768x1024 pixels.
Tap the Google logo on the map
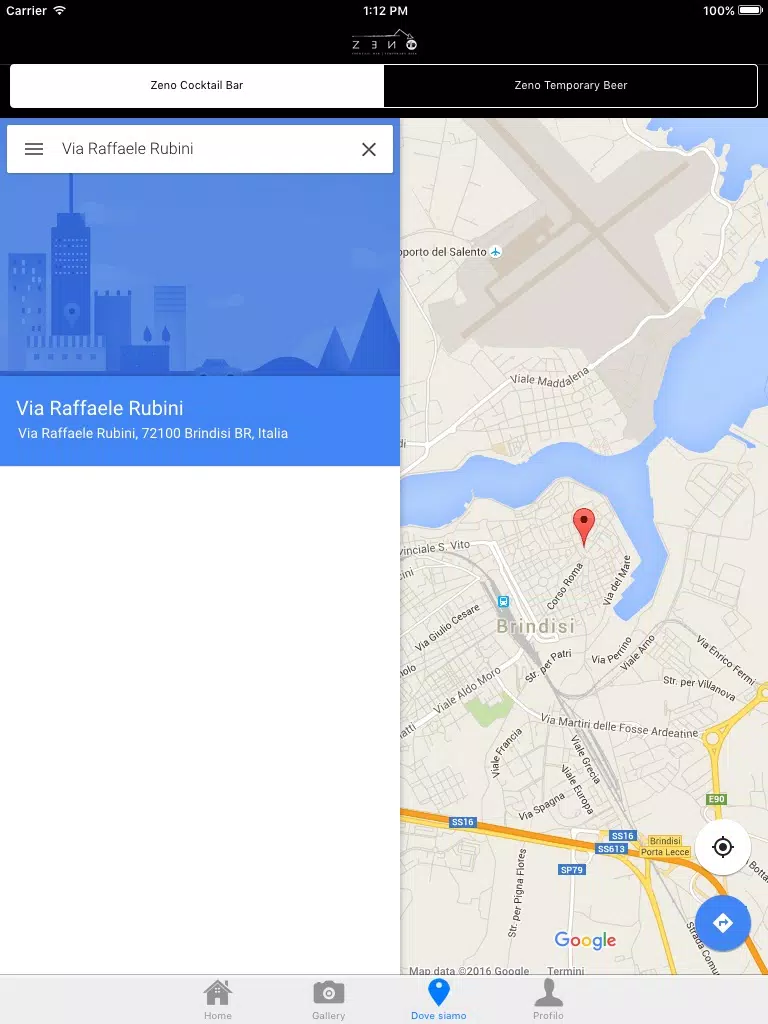tap(585, 940)
